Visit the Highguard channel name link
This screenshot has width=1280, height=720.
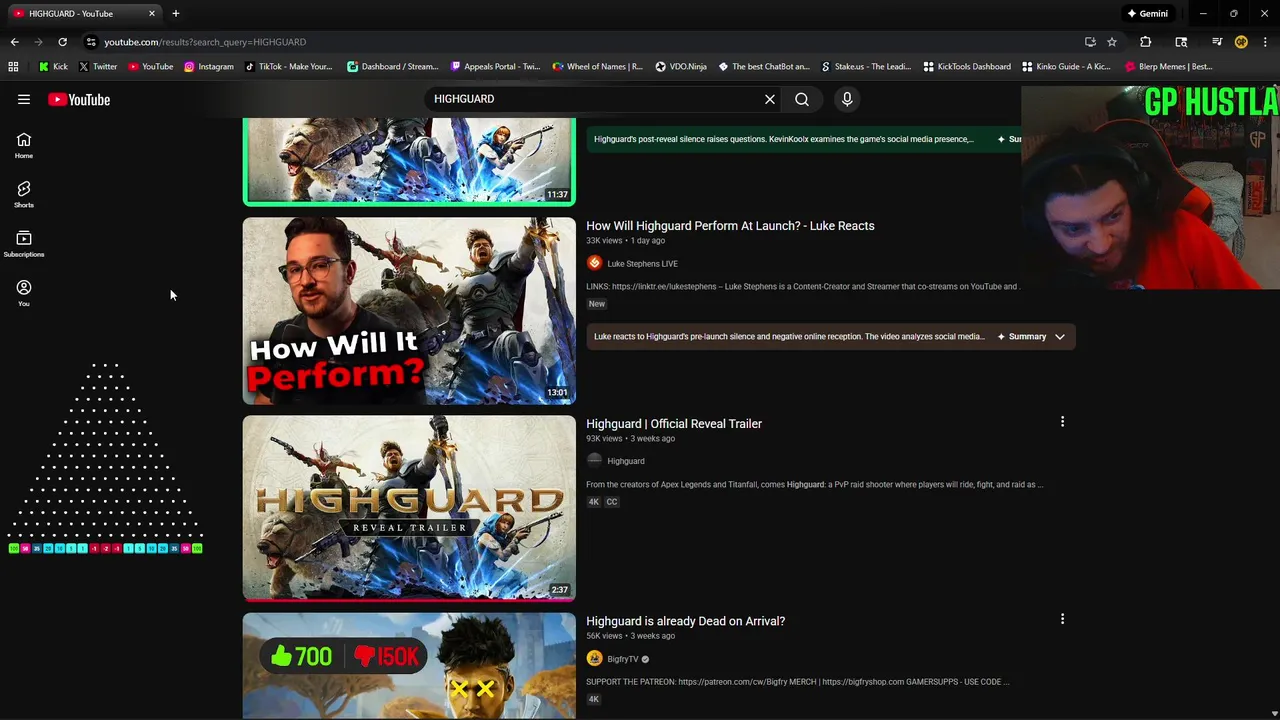626,461
